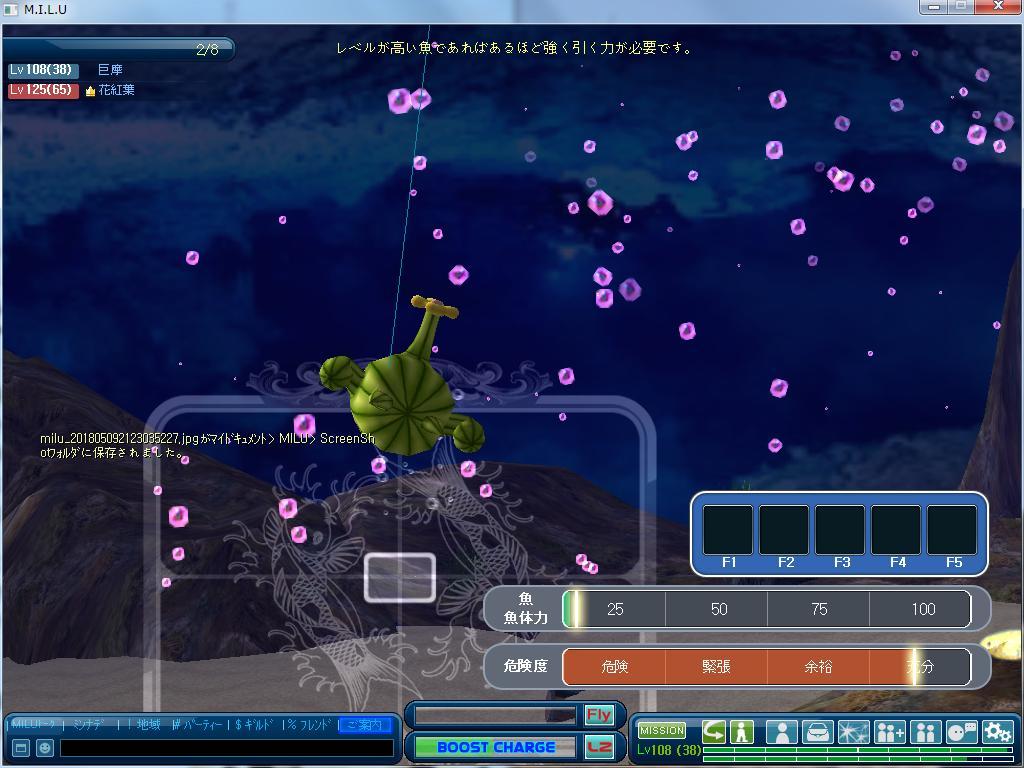Open the chat speech bubble icon

961,732
